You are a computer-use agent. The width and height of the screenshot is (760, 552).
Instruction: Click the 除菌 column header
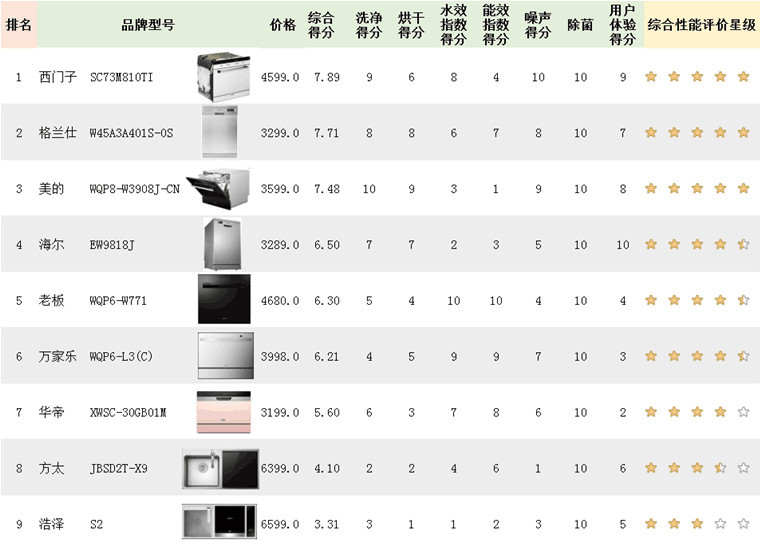click(580, 25)
